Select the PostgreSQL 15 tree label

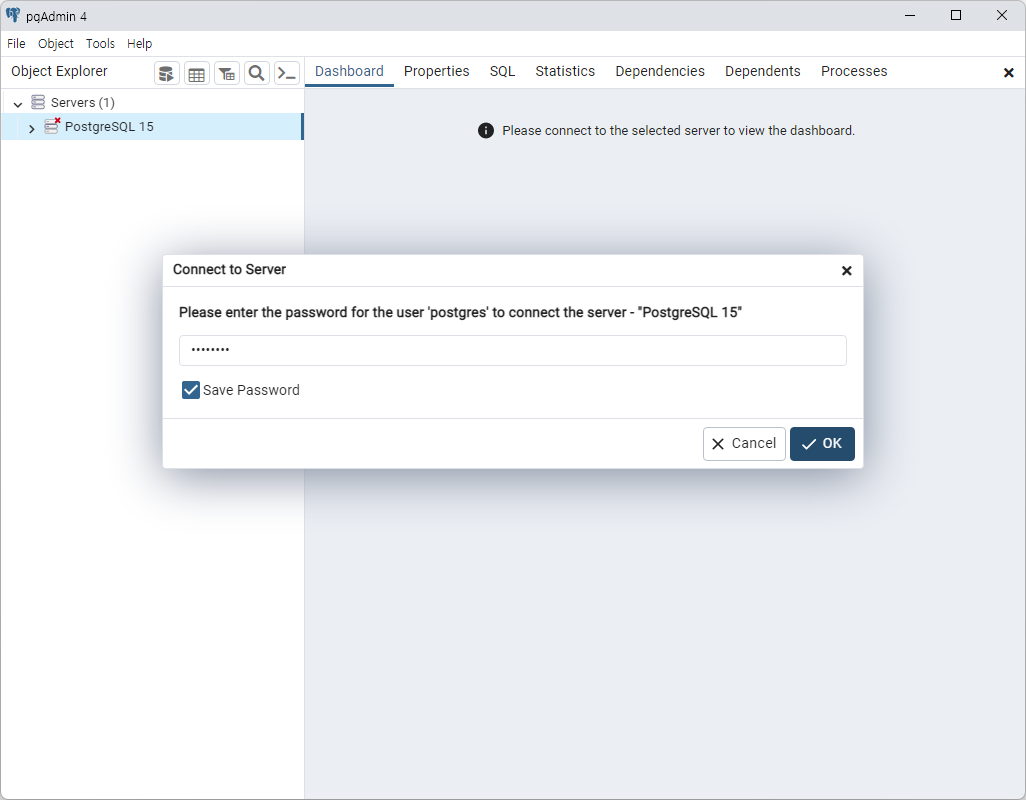coord(109,126)
